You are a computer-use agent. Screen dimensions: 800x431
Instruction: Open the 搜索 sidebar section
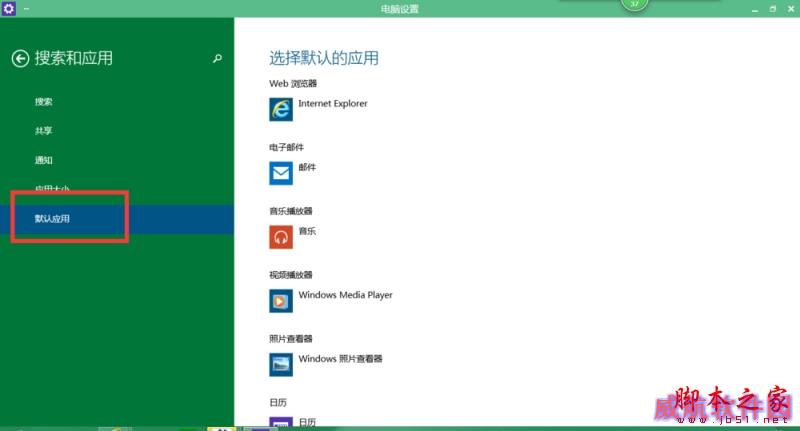tap(43, 102)
